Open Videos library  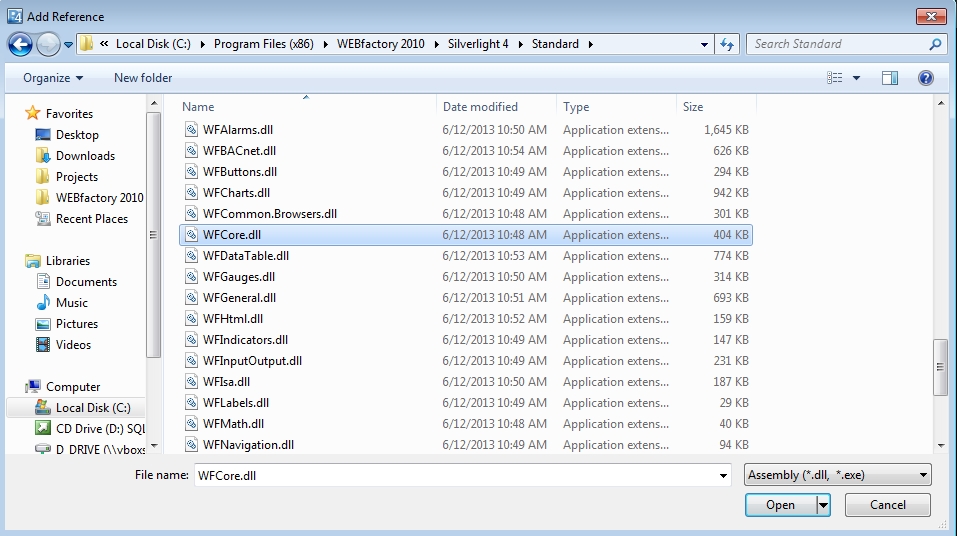[73, 345]
